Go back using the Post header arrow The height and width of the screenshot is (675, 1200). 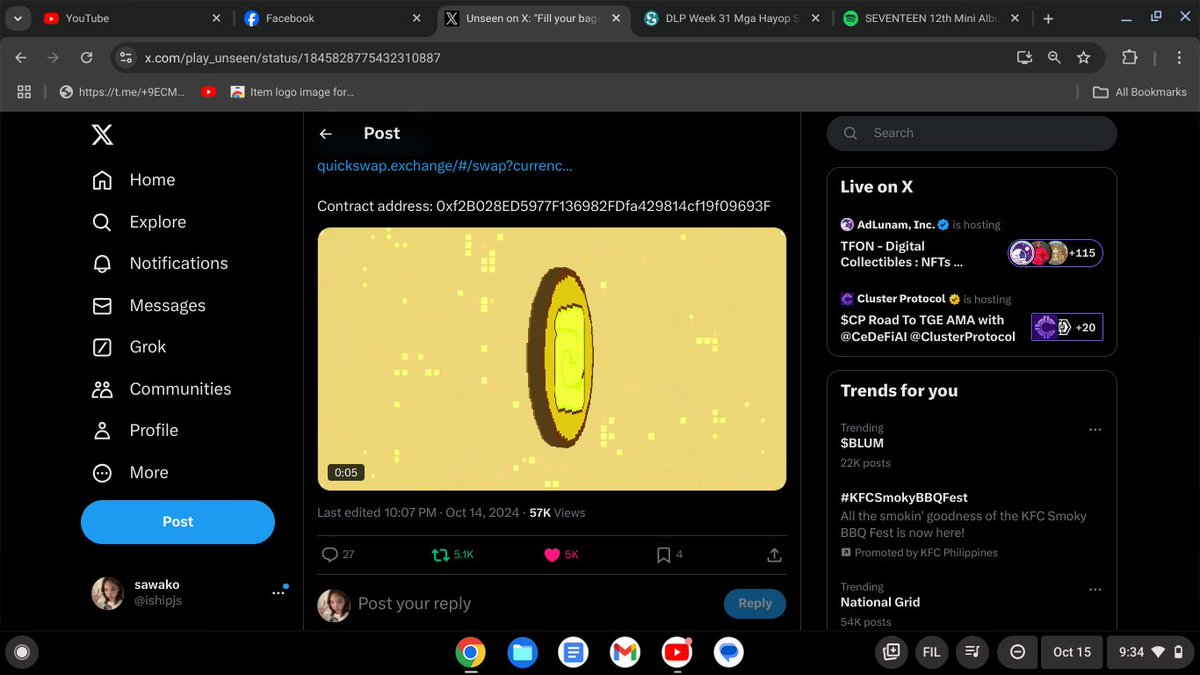[325, 133]
